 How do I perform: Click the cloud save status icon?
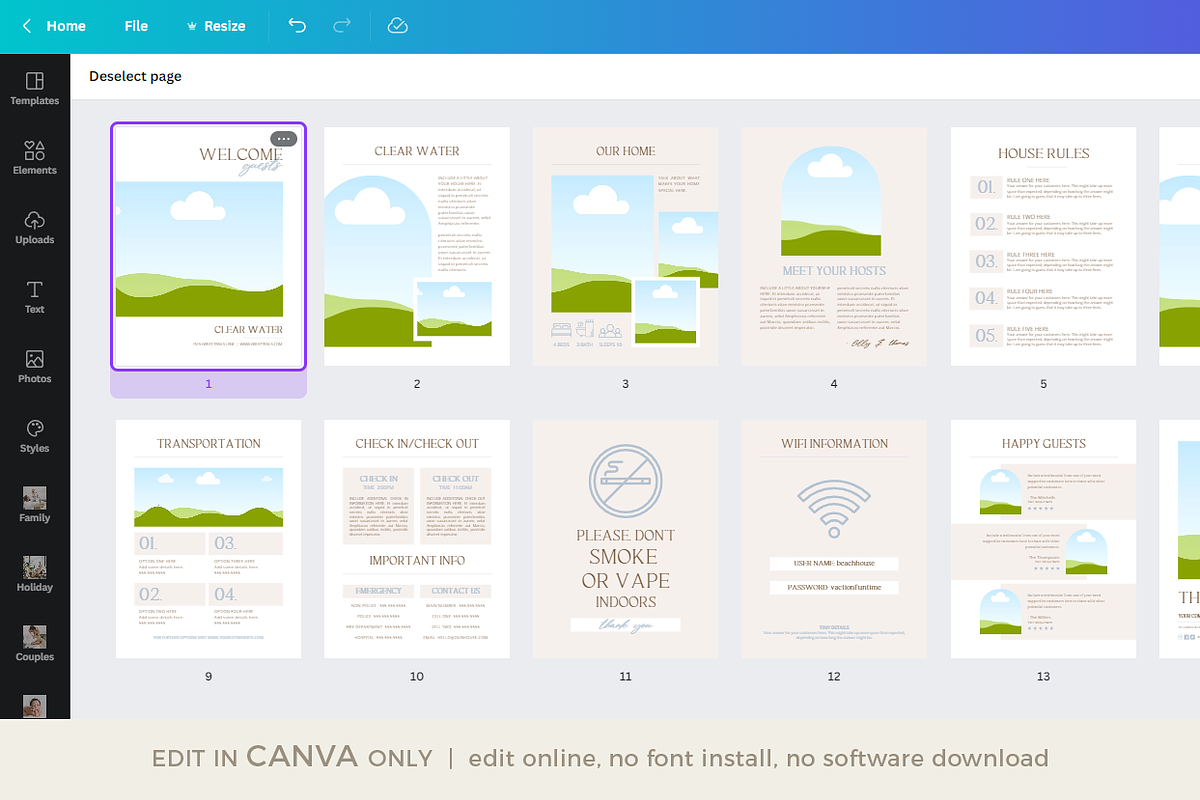point(398,26)
